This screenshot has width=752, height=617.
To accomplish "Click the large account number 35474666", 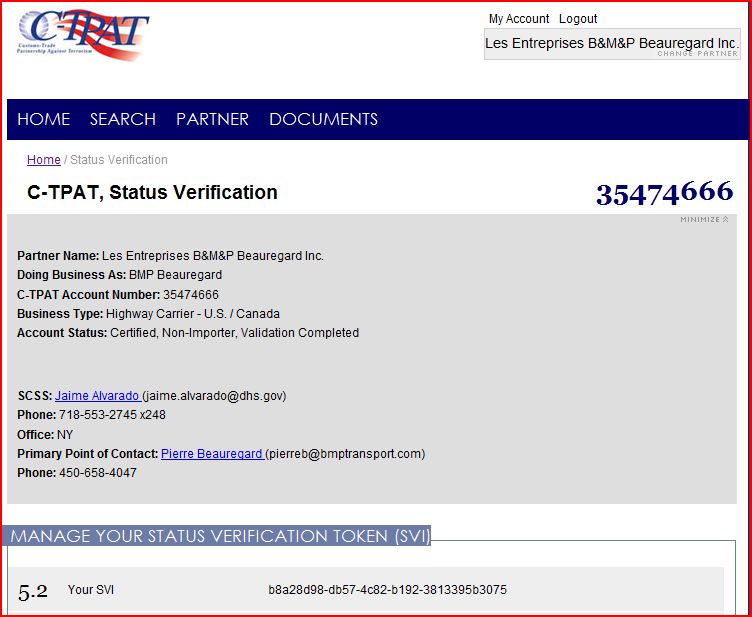I will 664,193.
